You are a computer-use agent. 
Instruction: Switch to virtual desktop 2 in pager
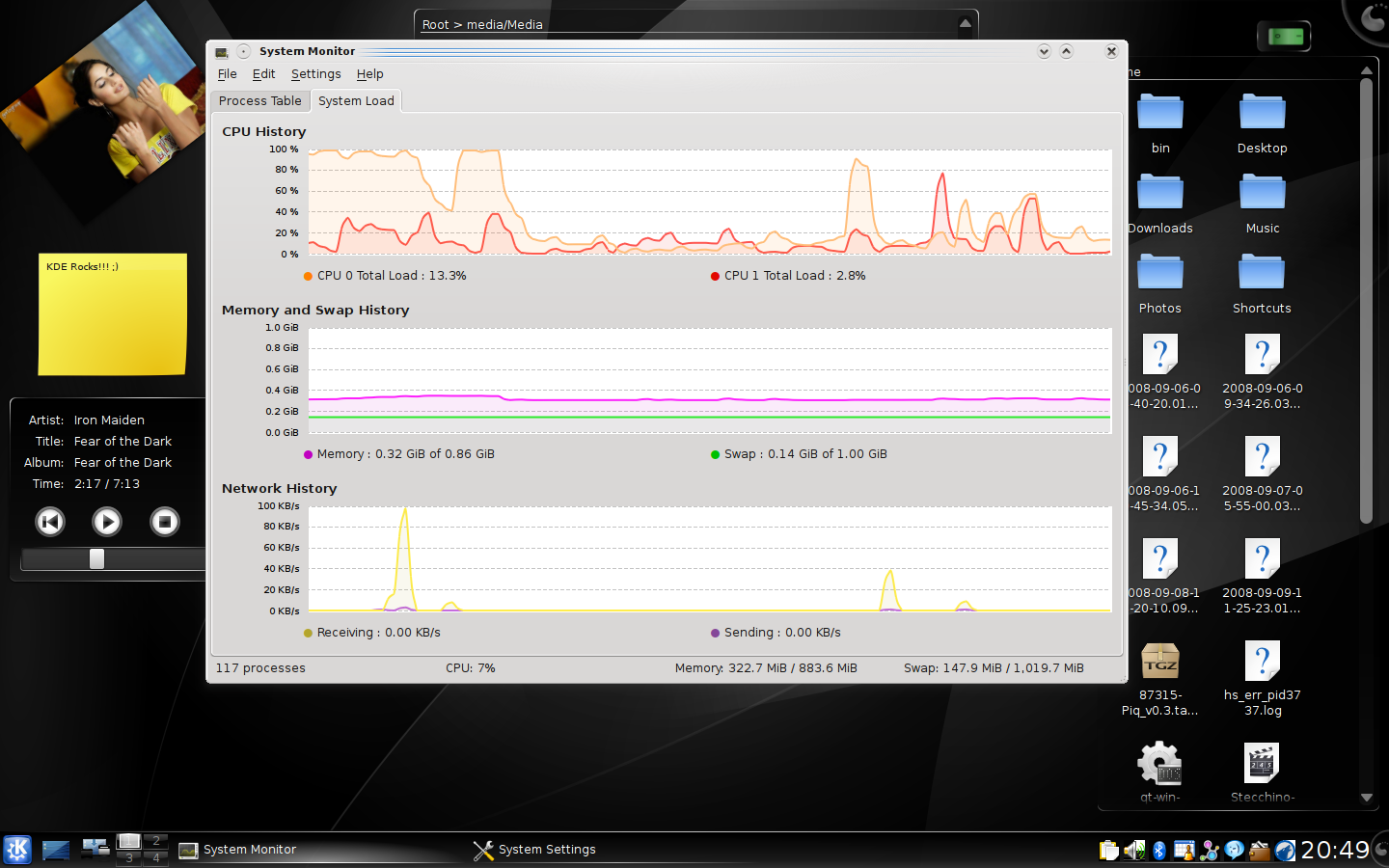(155, 841)
